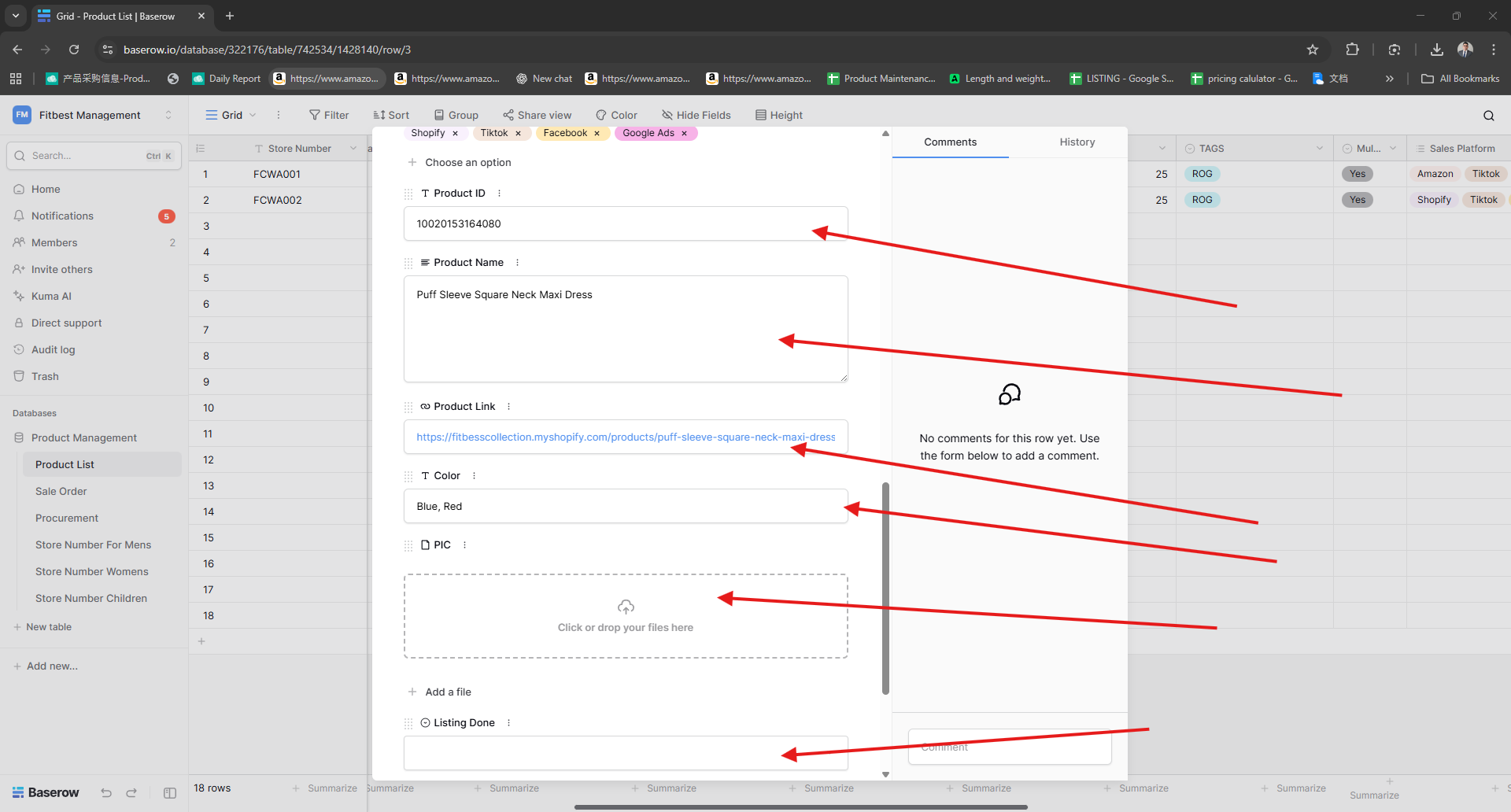Open options menu for Product Link field
This screenshot has width=1511, height=812.
[x=508, y=407]
